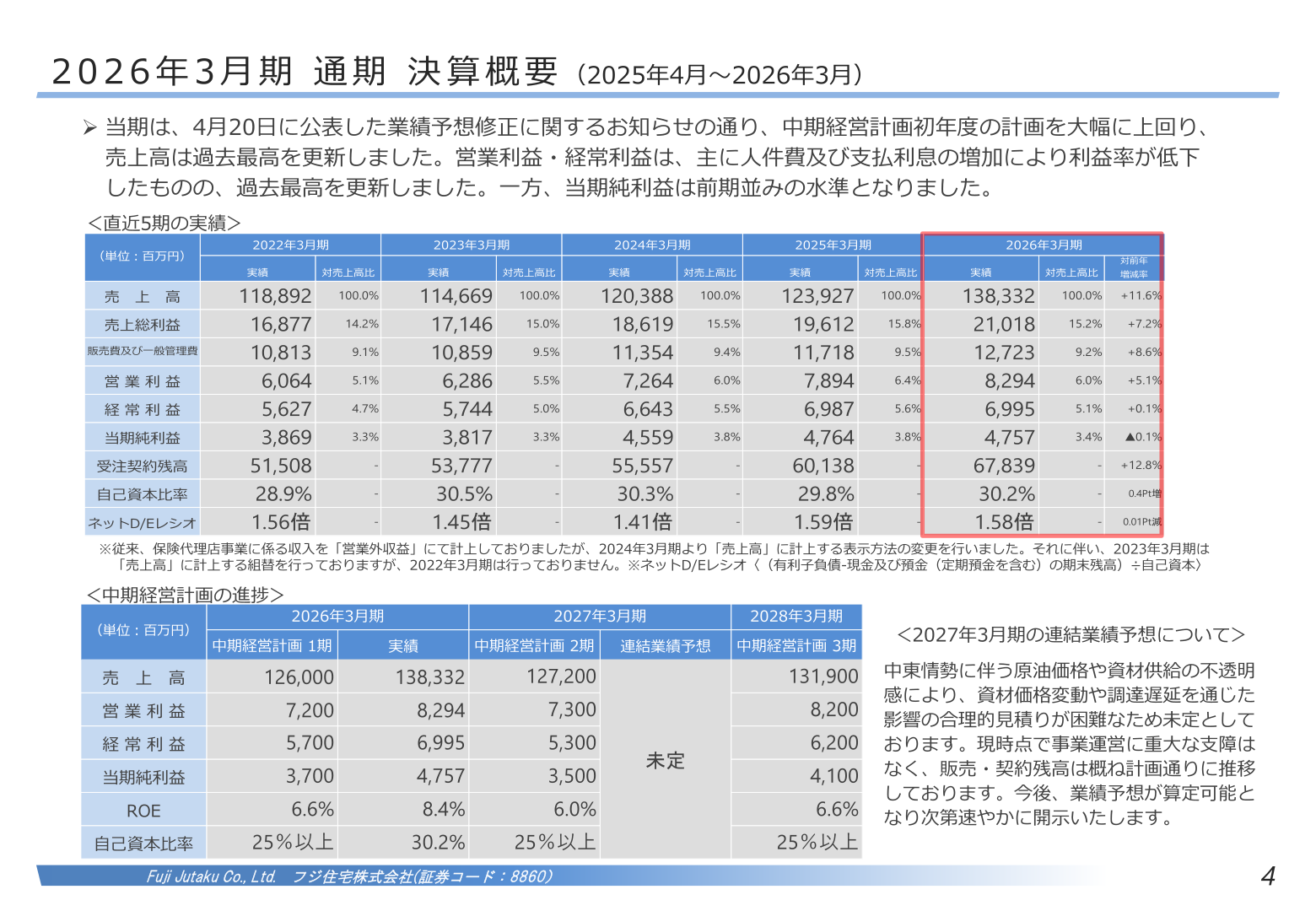Click the 売上高 row label in top table
The width and height of the screenshot is (1316, 911).
[143, 296]
